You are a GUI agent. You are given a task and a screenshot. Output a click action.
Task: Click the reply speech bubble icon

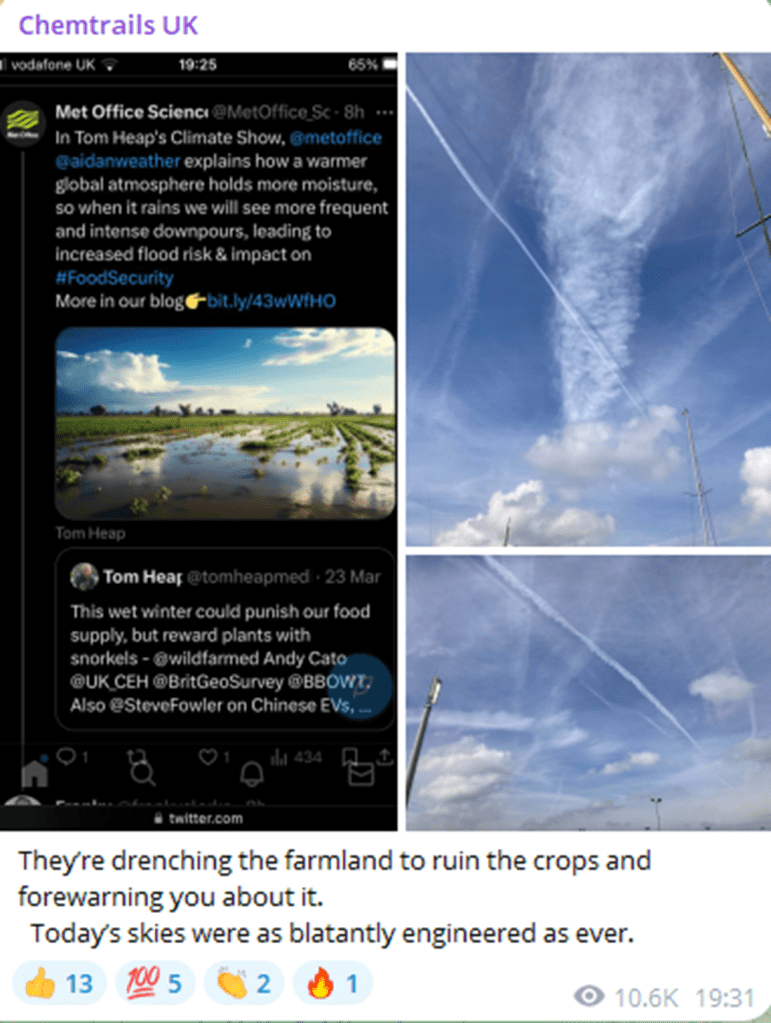67,756
